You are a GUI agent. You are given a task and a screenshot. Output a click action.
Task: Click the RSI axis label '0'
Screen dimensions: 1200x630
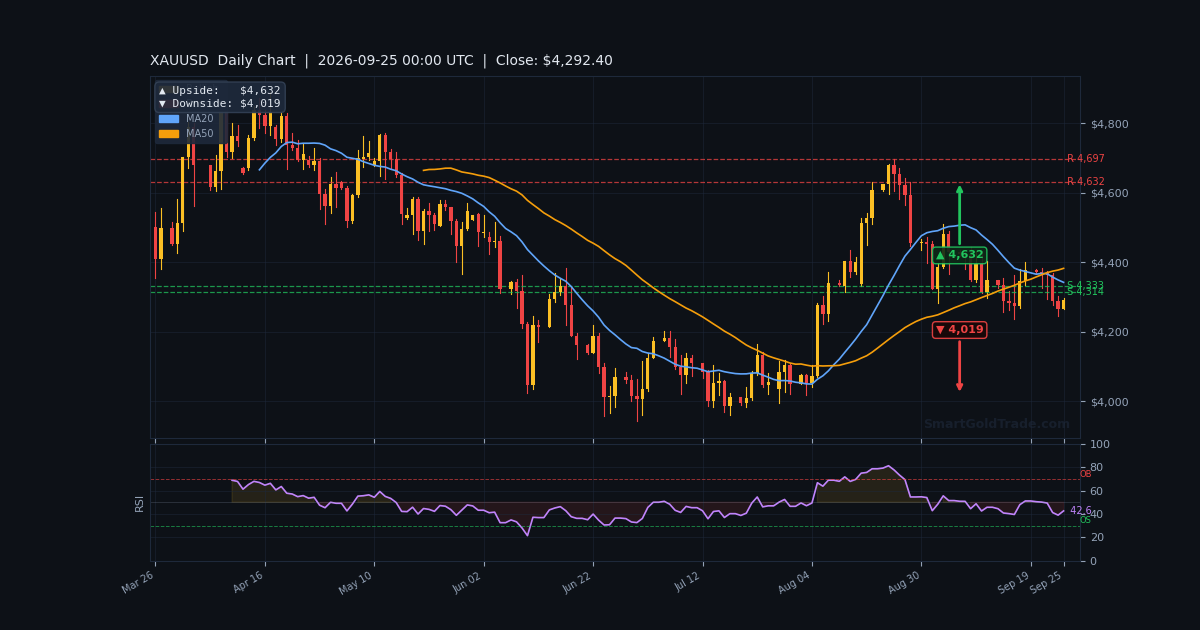(1093, 561)
